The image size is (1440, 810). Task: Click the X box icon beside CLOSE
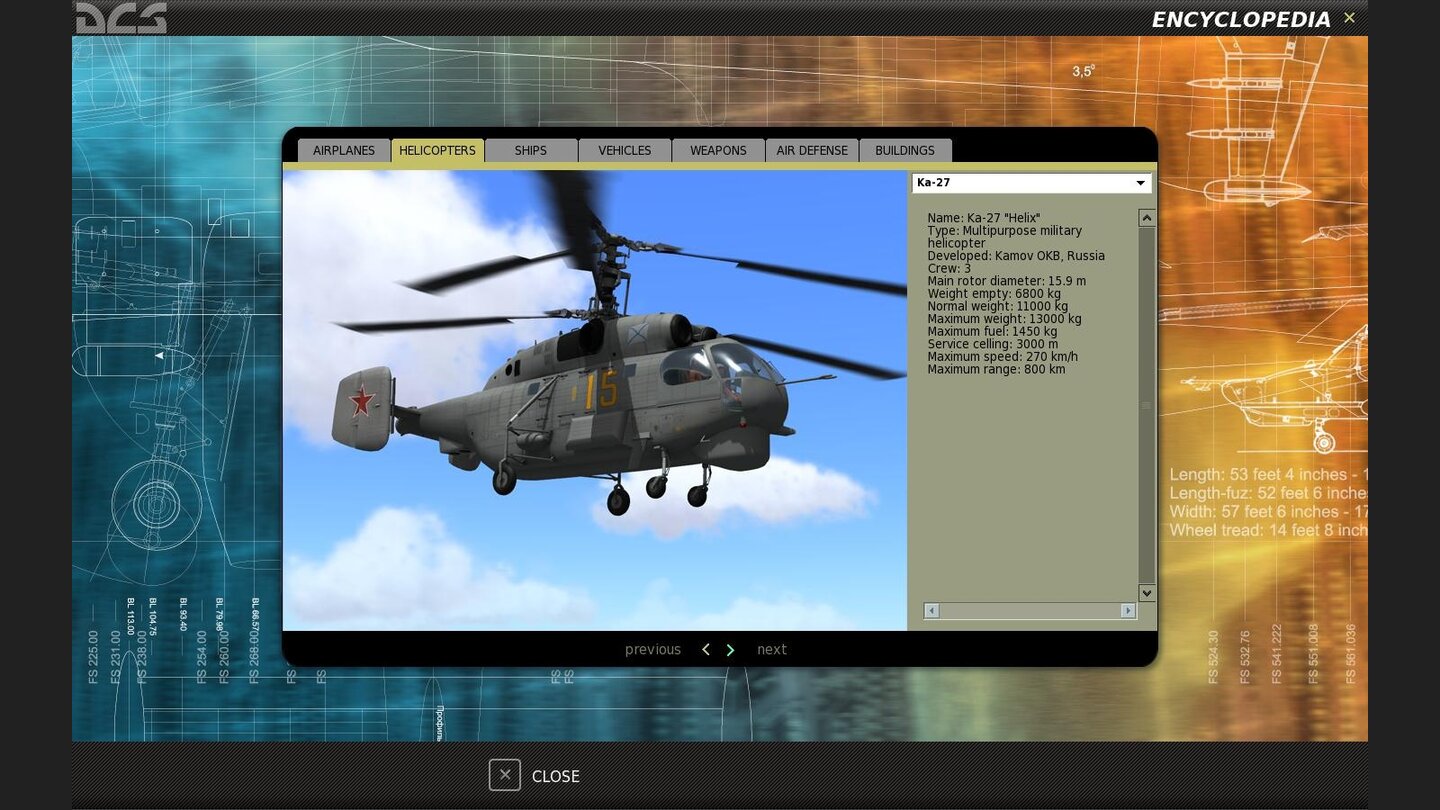(x=505, y=775)
